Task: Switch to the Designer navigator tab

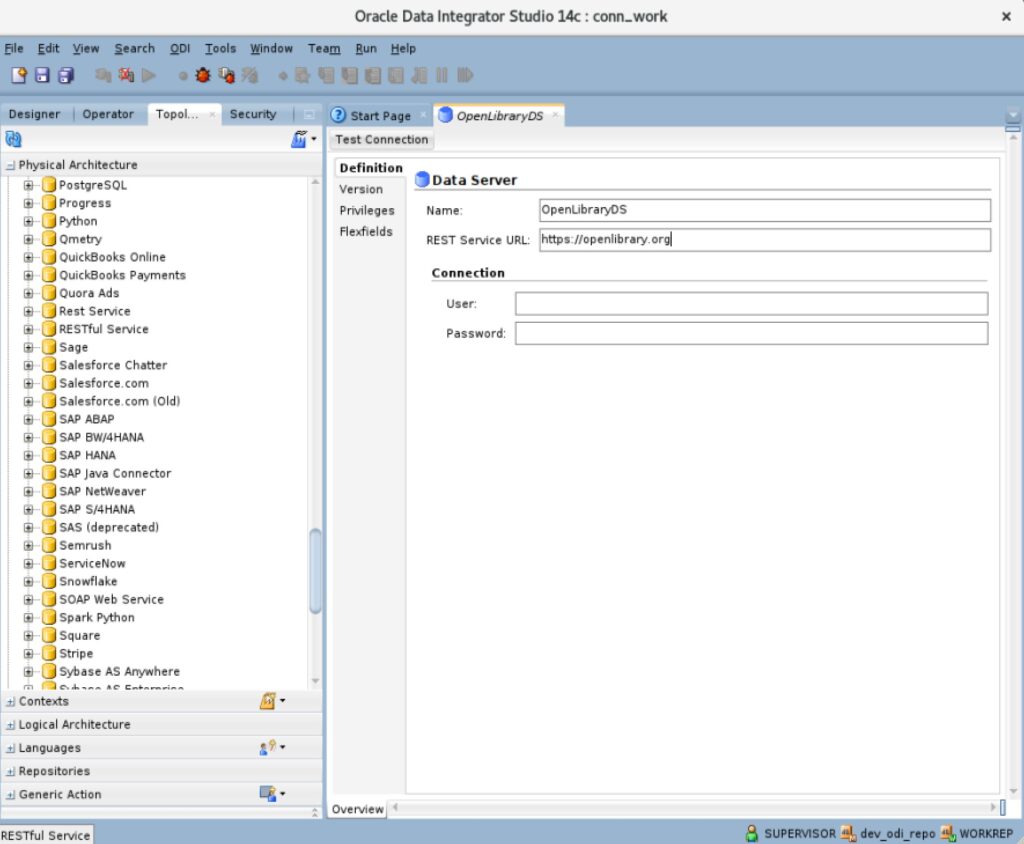Action: coord(34,114)
